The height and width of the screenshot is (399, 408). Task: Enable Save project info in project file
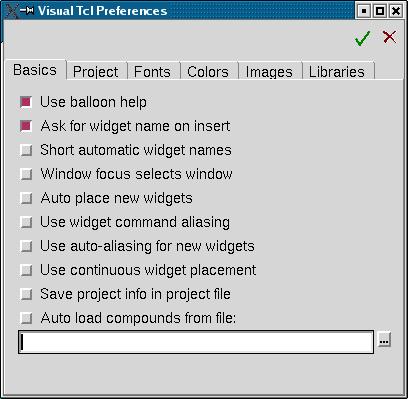(x=26, y=294)
